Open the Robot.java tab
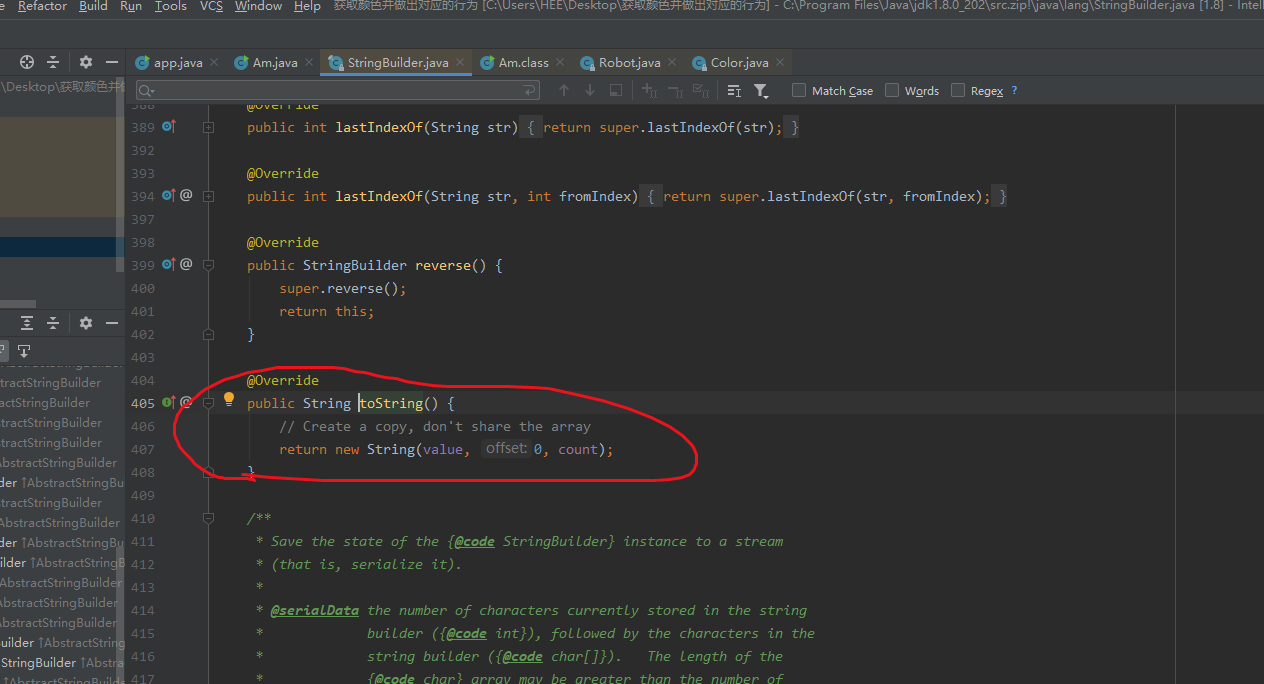The width and height of the screenshot is (1264, 684). (630, 62)
